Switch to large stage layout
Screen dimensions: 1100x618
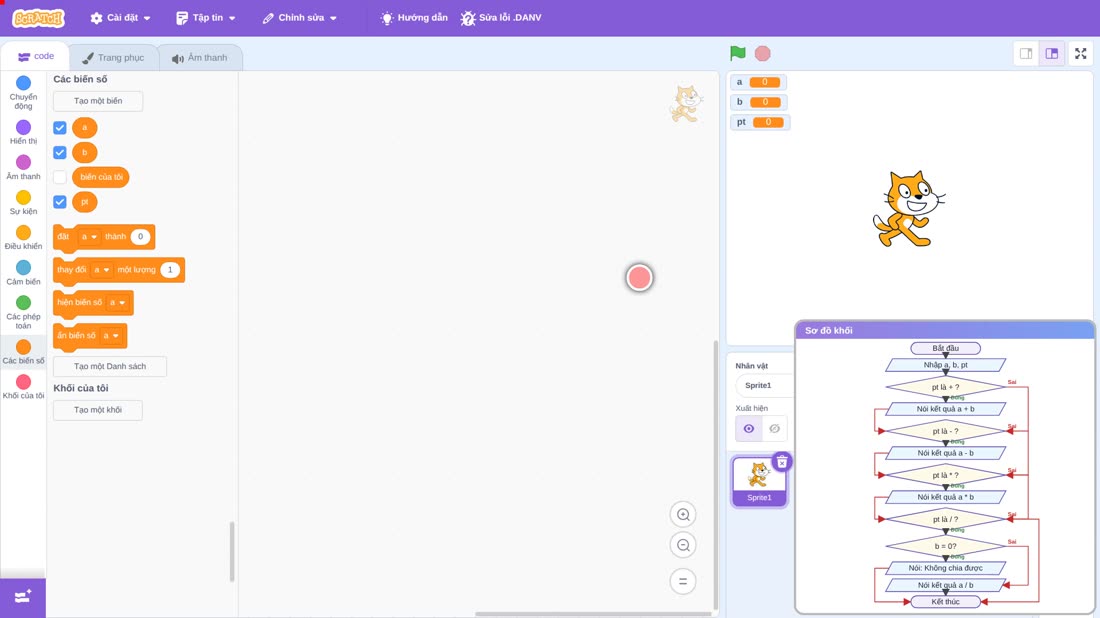[x=1052, y=53]
